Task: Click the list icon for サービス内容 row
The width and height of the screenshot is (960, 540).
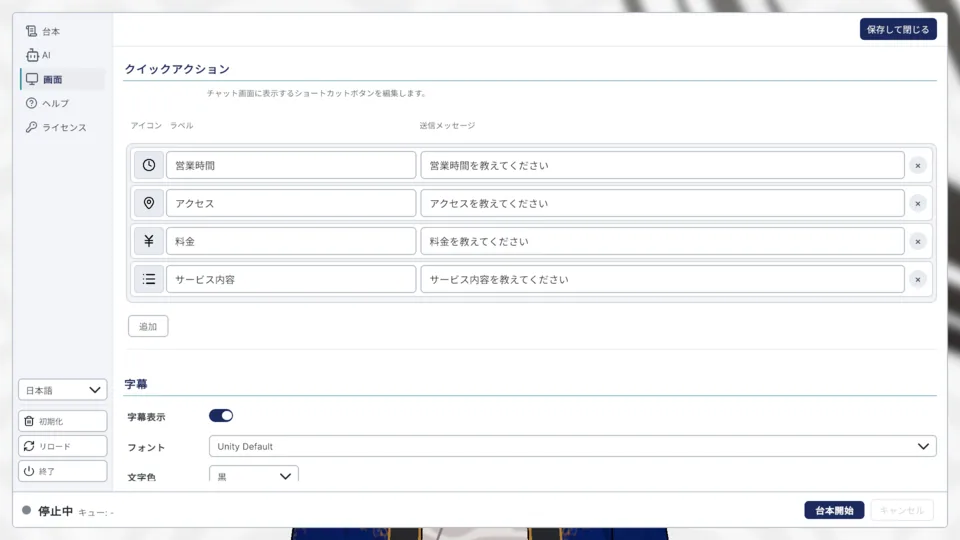Action: click(x=149, y=279)
